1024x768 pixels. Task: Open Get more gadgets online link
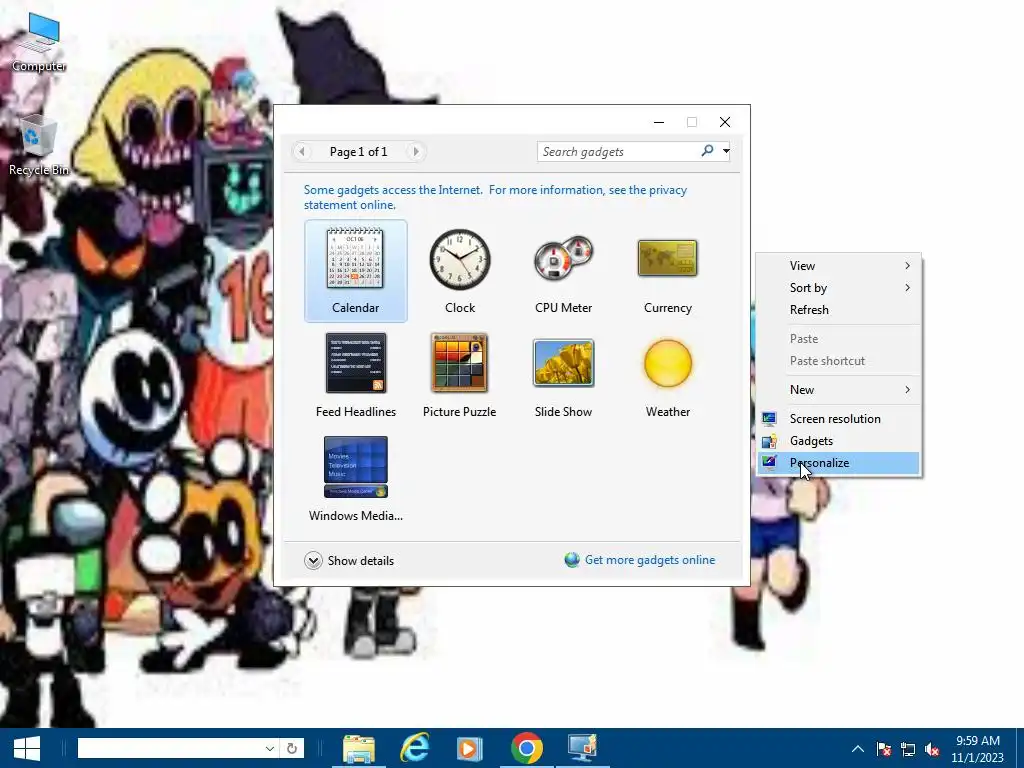click(x=640, y=560)
